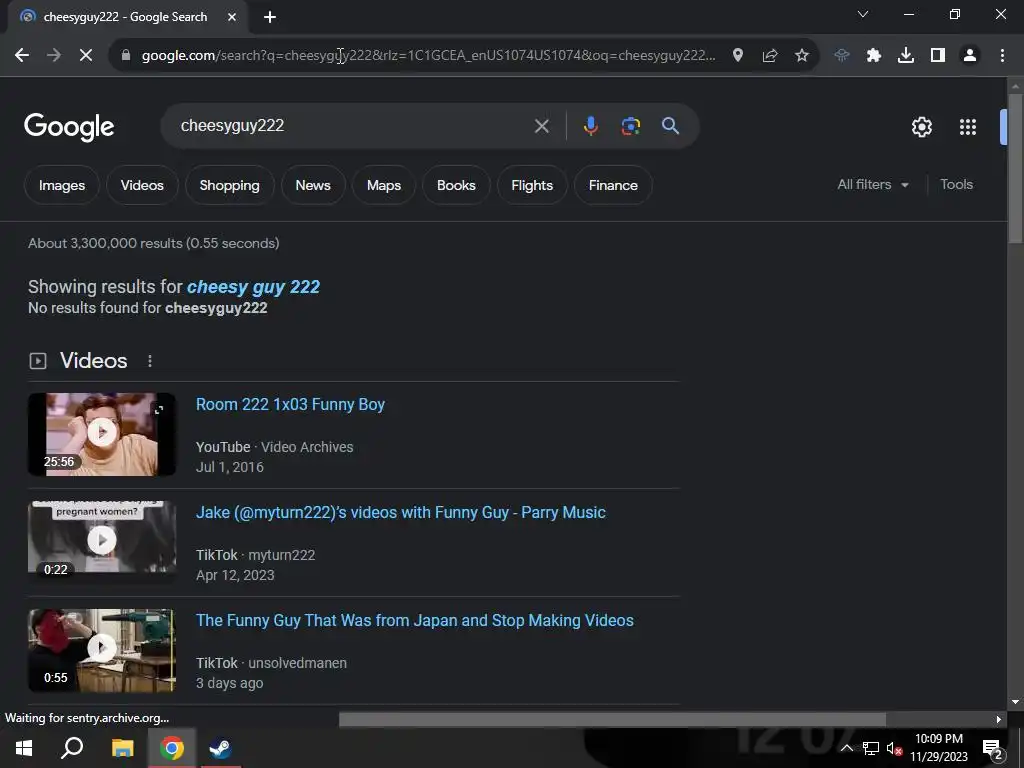Image resolution: width=1024 pixels, height=768 pixels.
Task: Click the Google logo
Action: 69,127
